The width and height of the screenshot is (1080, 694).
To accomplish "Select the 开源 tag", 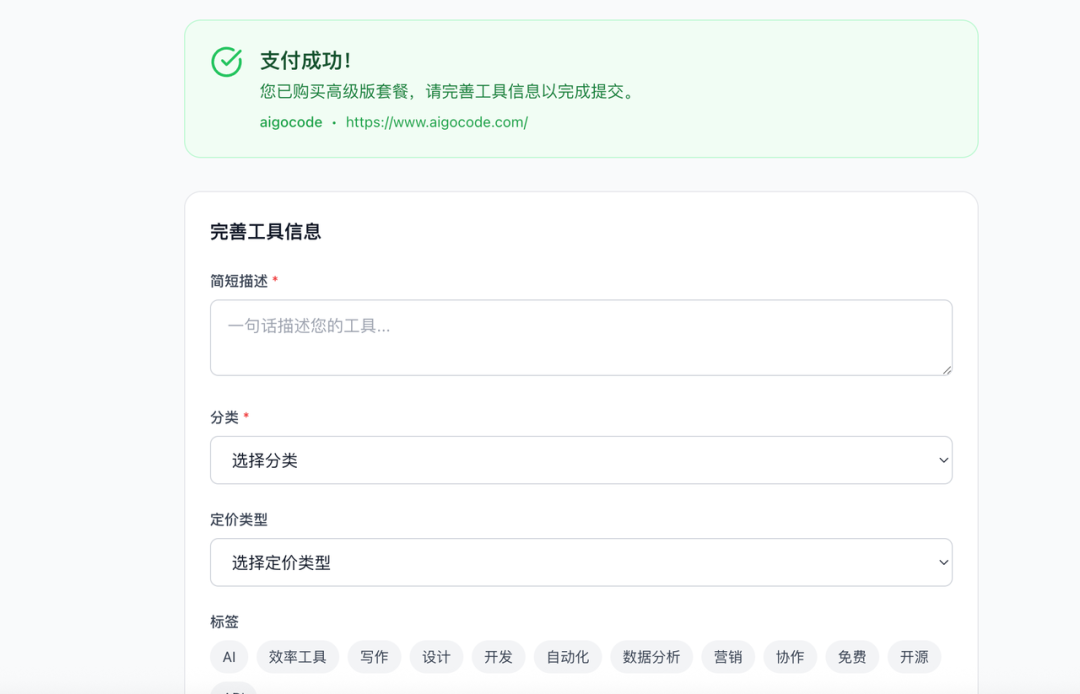I will click(x=914, y=657).
